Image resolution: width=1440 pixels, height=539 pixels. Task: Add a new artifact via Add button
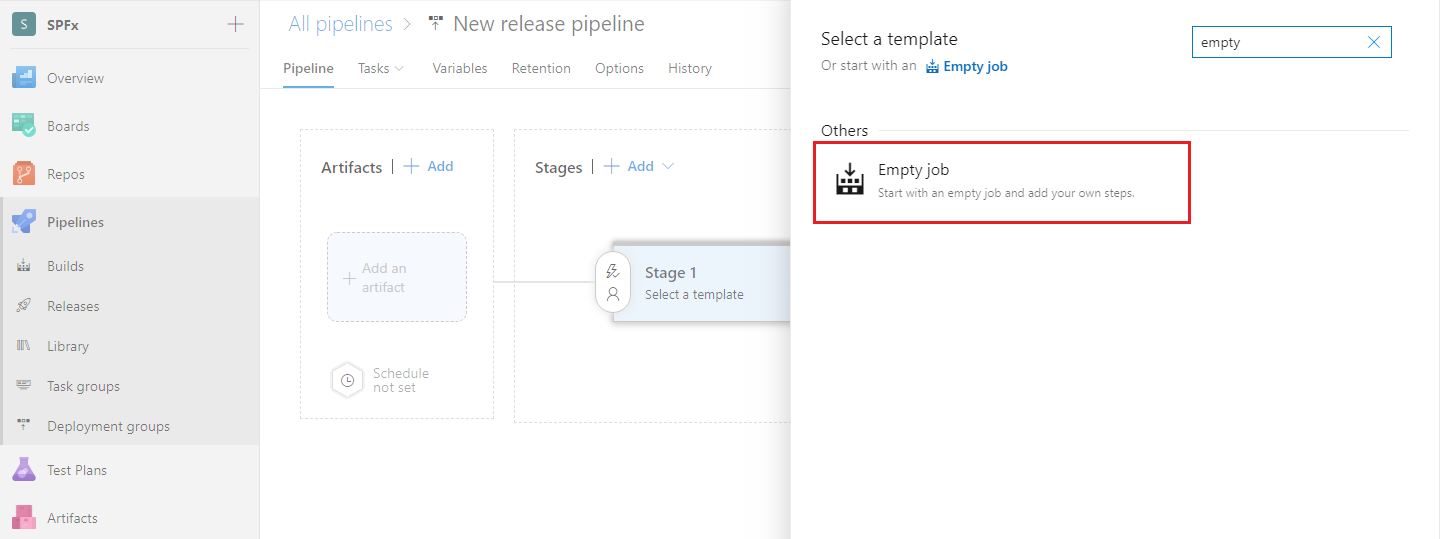(429, 167)
